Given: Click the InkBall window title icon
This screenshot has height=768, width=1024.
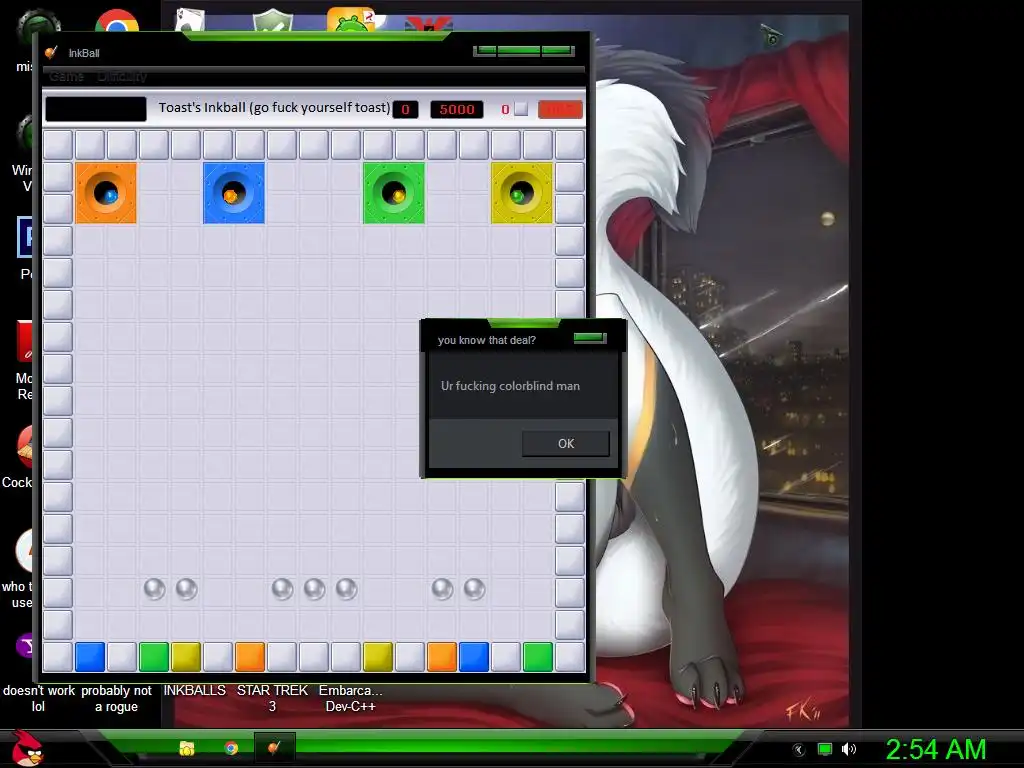Looking at the screenshot, I should (x=52, y=53).
